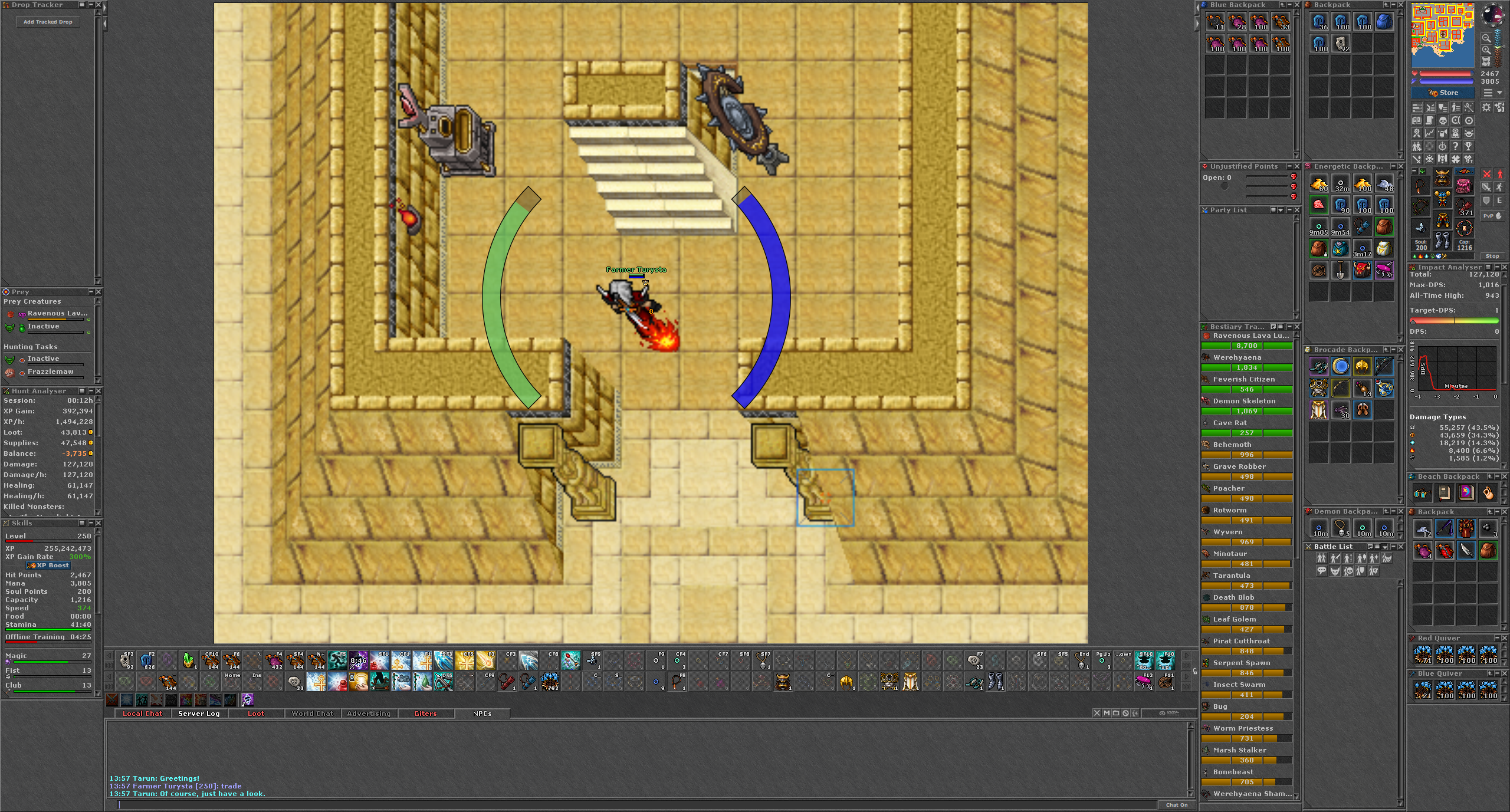Click the Add Tracked Drop button
This screenshot has width=1510, height=812.
click(x=48, y=22)
